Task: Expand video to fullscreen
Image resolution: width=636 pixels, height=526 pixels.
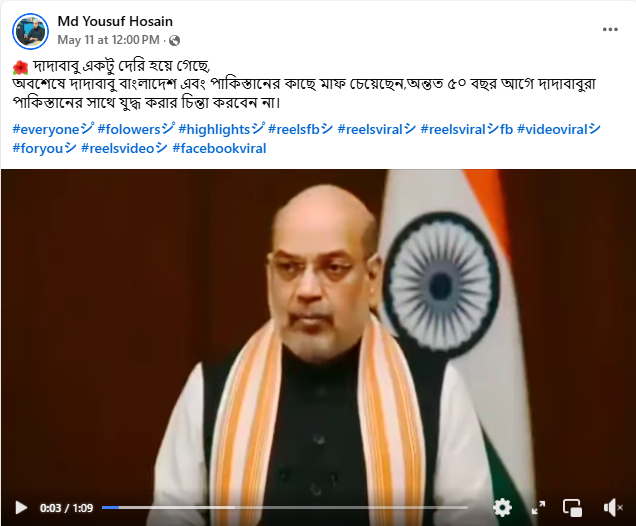Action: tap(538, 507)
